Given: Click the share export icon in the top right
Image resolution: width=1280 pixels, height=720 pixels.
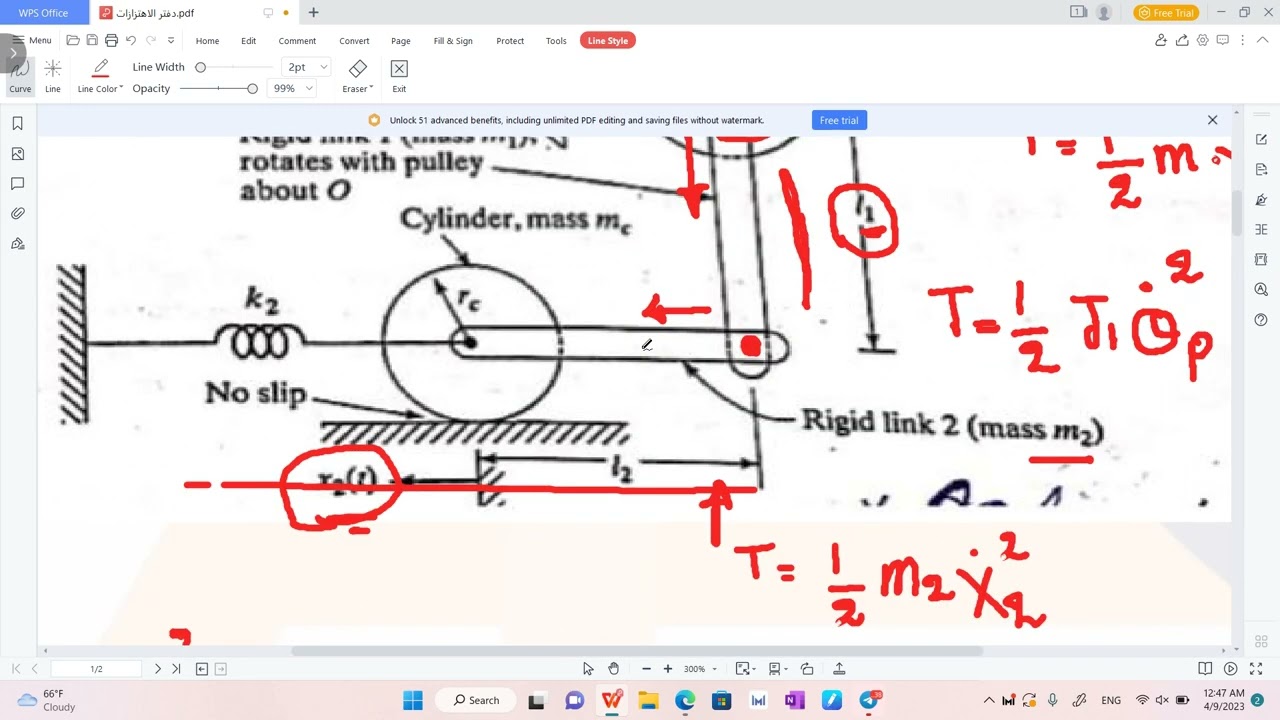Looking at the screenshot, I should click(1182, 40).
